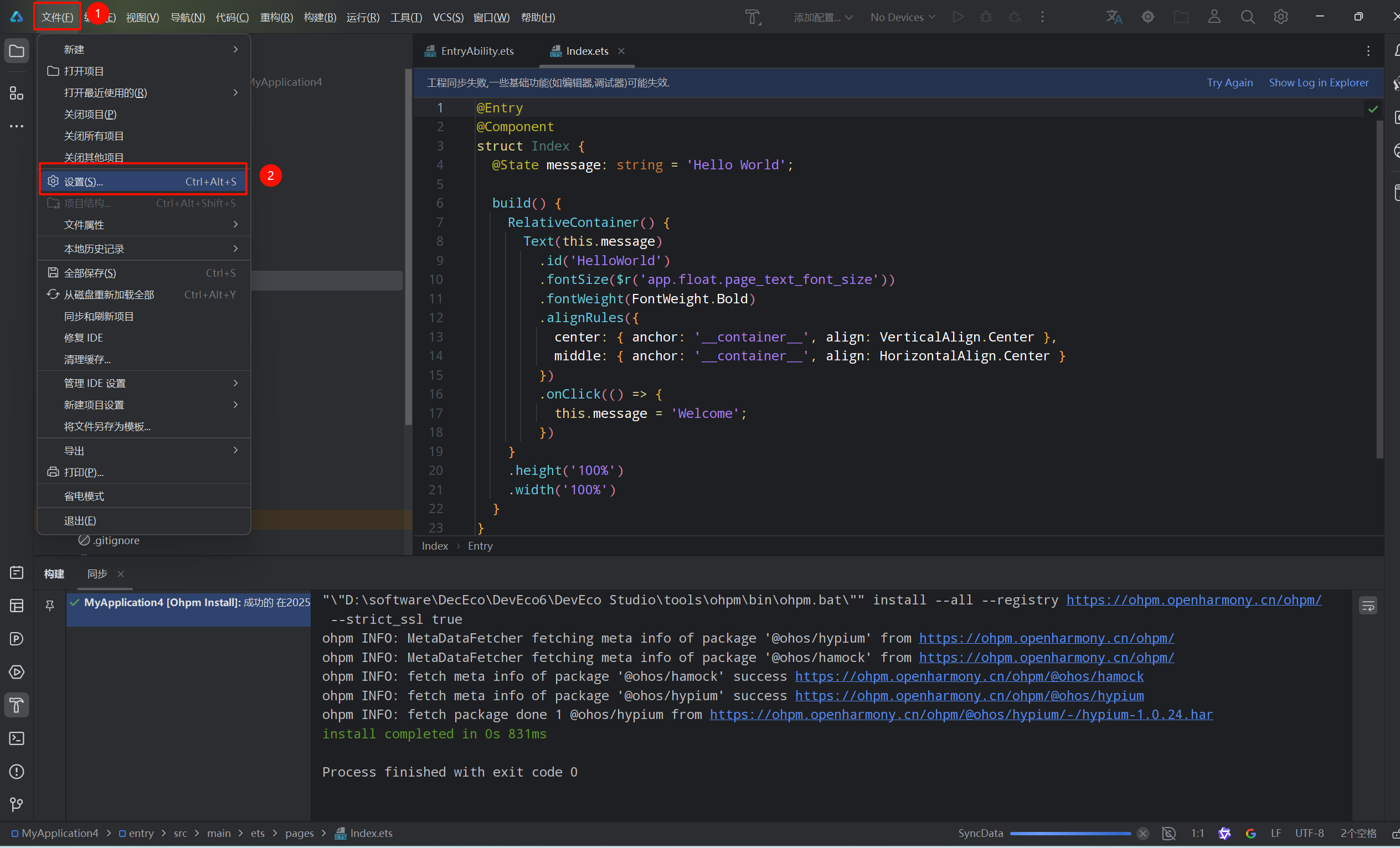The height and width of the screenshot is (848, 1400).
Task: Click Show Log in Explorer link
Action: (1318, 83)
